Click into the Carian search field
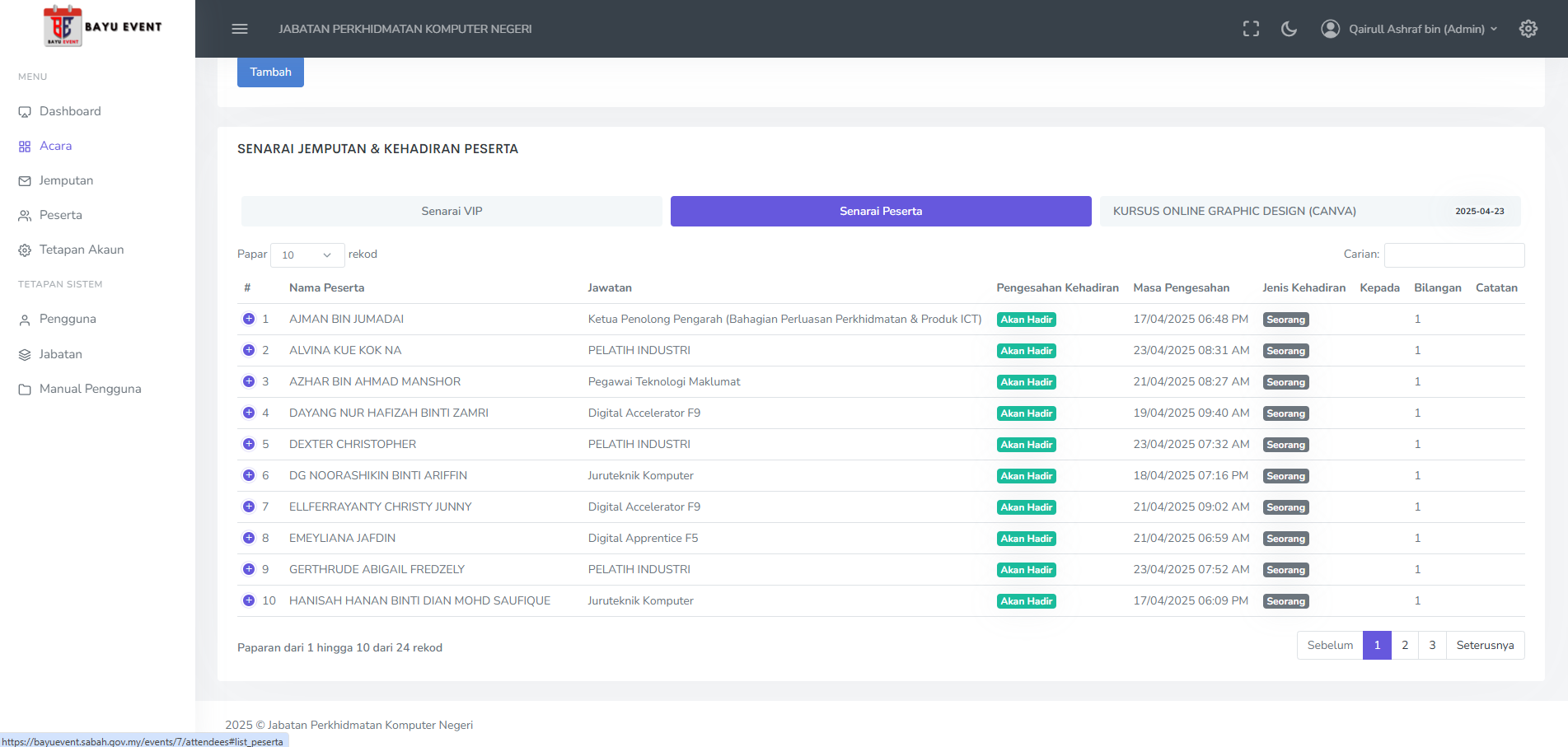The image size is (1568, 747). 1453,255
